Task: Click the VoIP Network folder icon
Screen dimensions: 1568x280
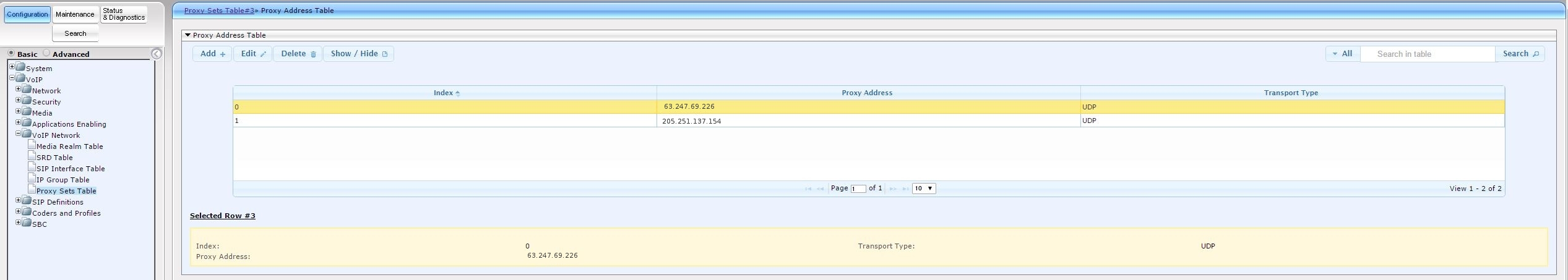Action: pyautogui.click(x=27, y=134)
